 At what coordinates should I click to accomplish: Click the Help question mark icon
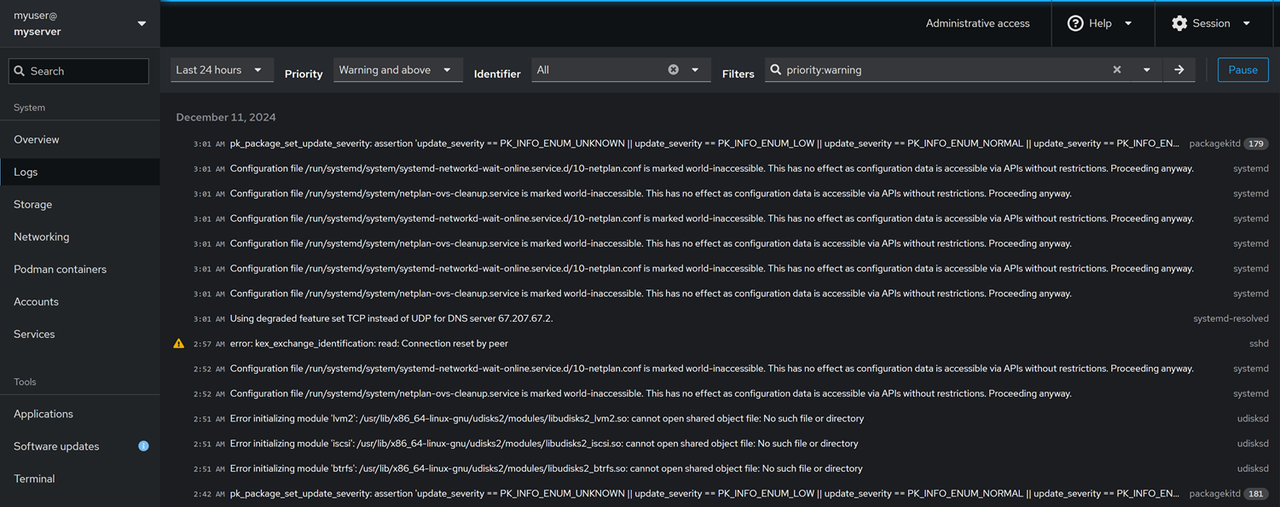tap(1076, 23)
